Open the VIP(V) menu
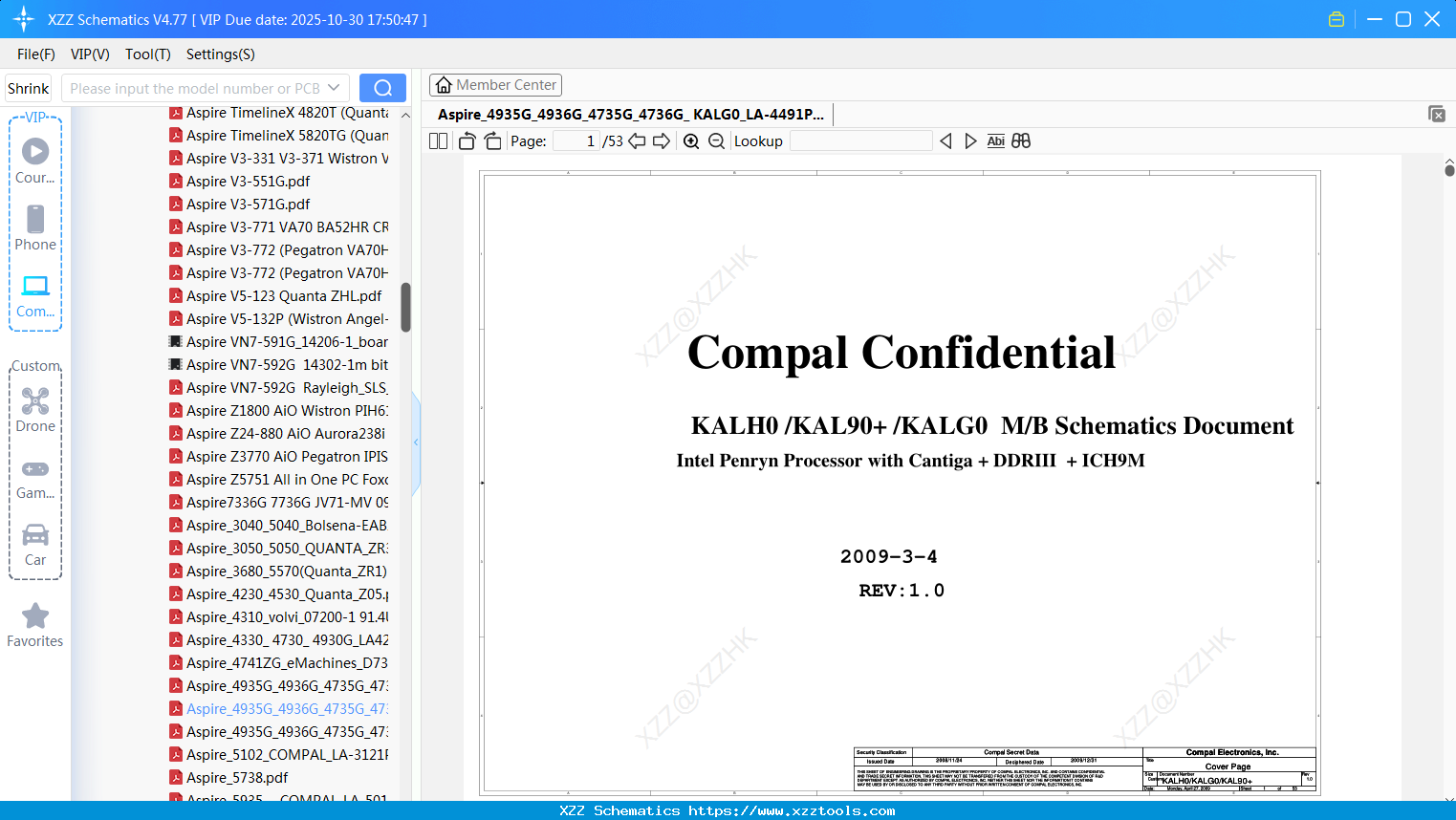 click(x=90, y=54)
